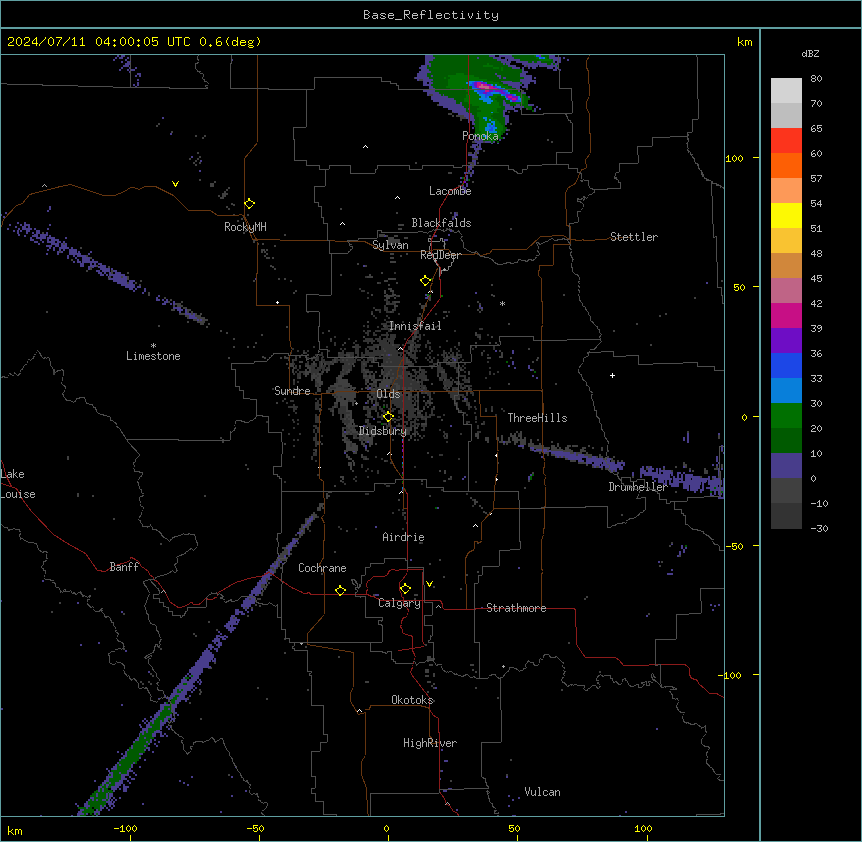Click the yellow marker south of RedDeer
This screenshot has height=842, width=862.
tap(426, 281)
